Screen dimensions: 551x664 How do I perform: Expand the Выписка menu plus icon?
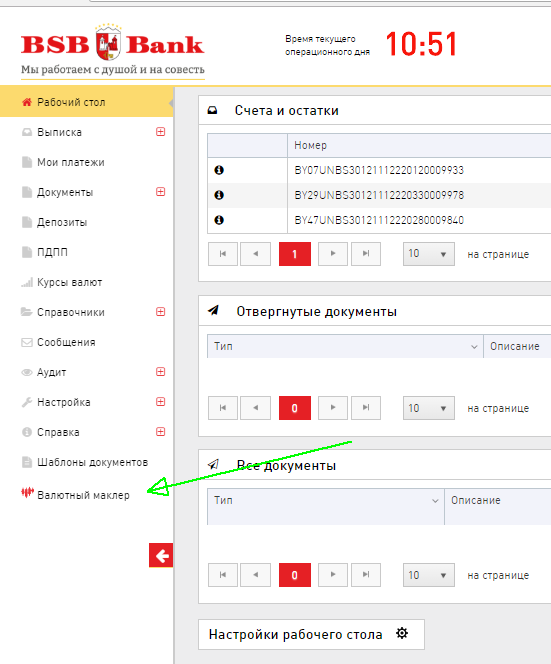click(161, 132)
